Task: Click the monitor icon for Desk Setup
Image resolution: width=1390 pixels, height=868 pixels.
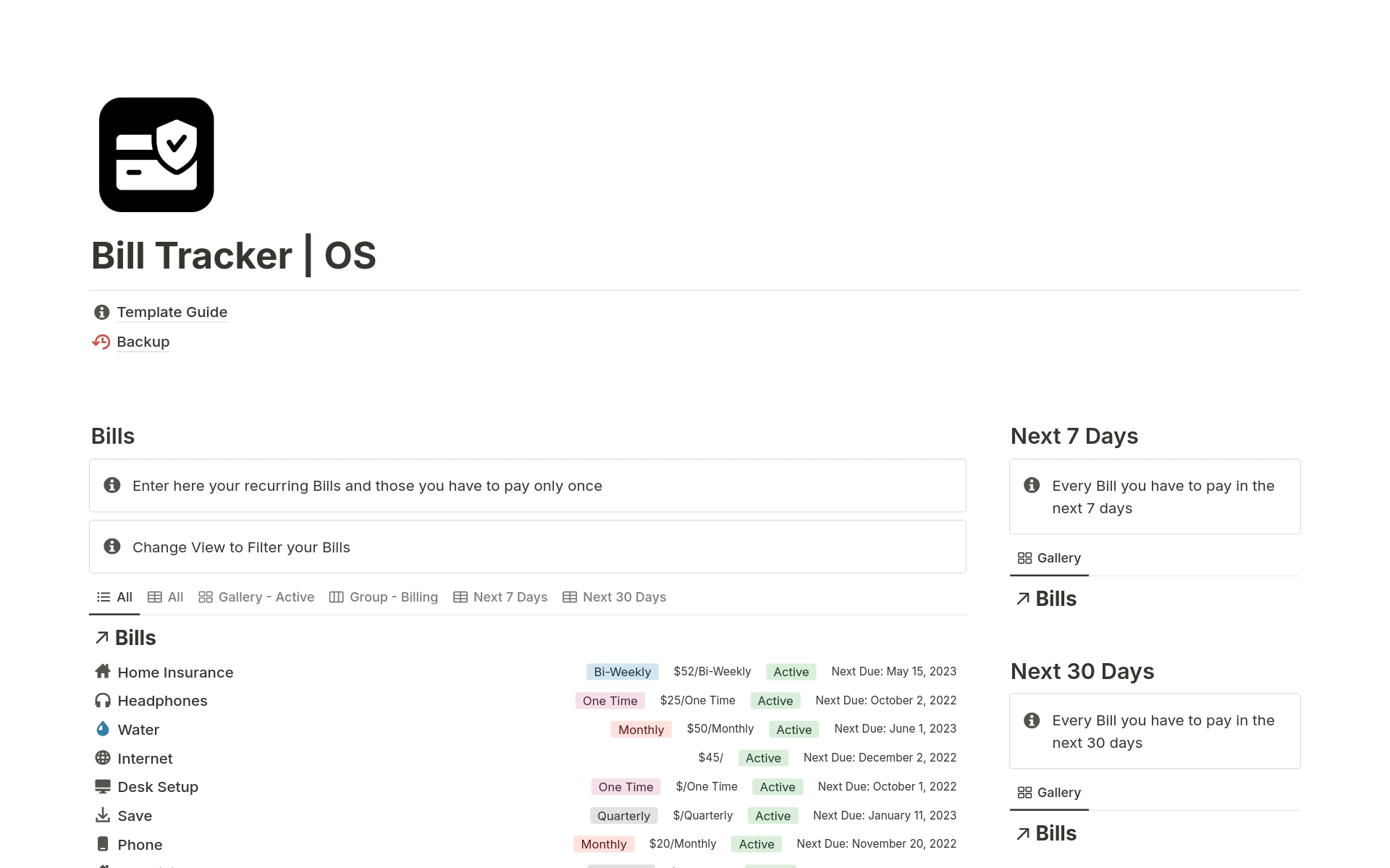Action: click(x=103, y=786)
